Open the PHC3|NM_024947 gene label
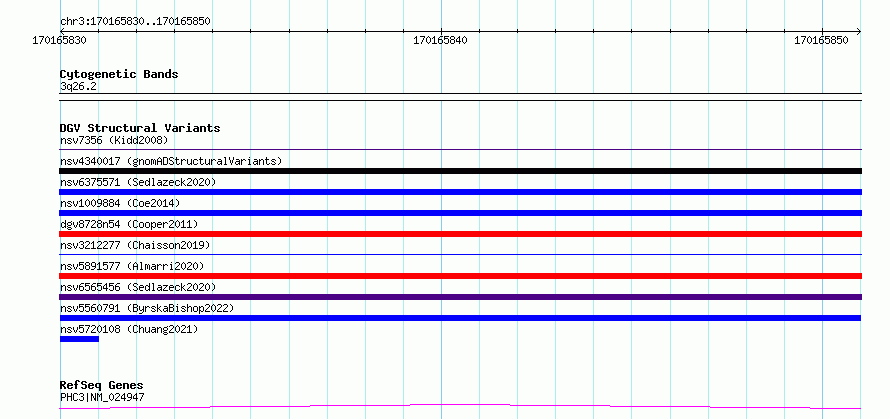Screen dimensions: 890x419 tap(102, 397)
